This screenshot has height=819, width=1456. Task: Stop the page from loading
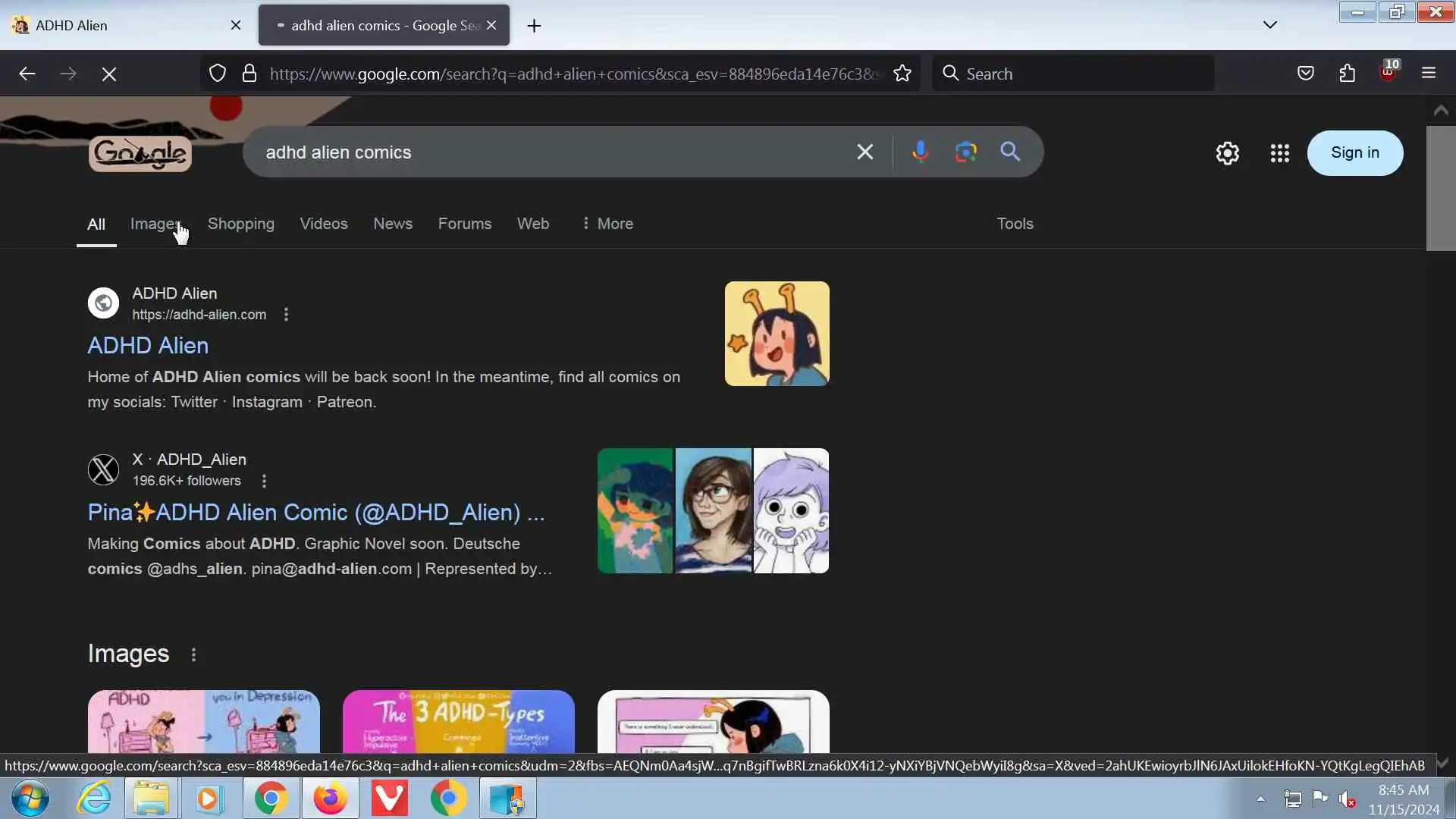(x=109, y=74)
